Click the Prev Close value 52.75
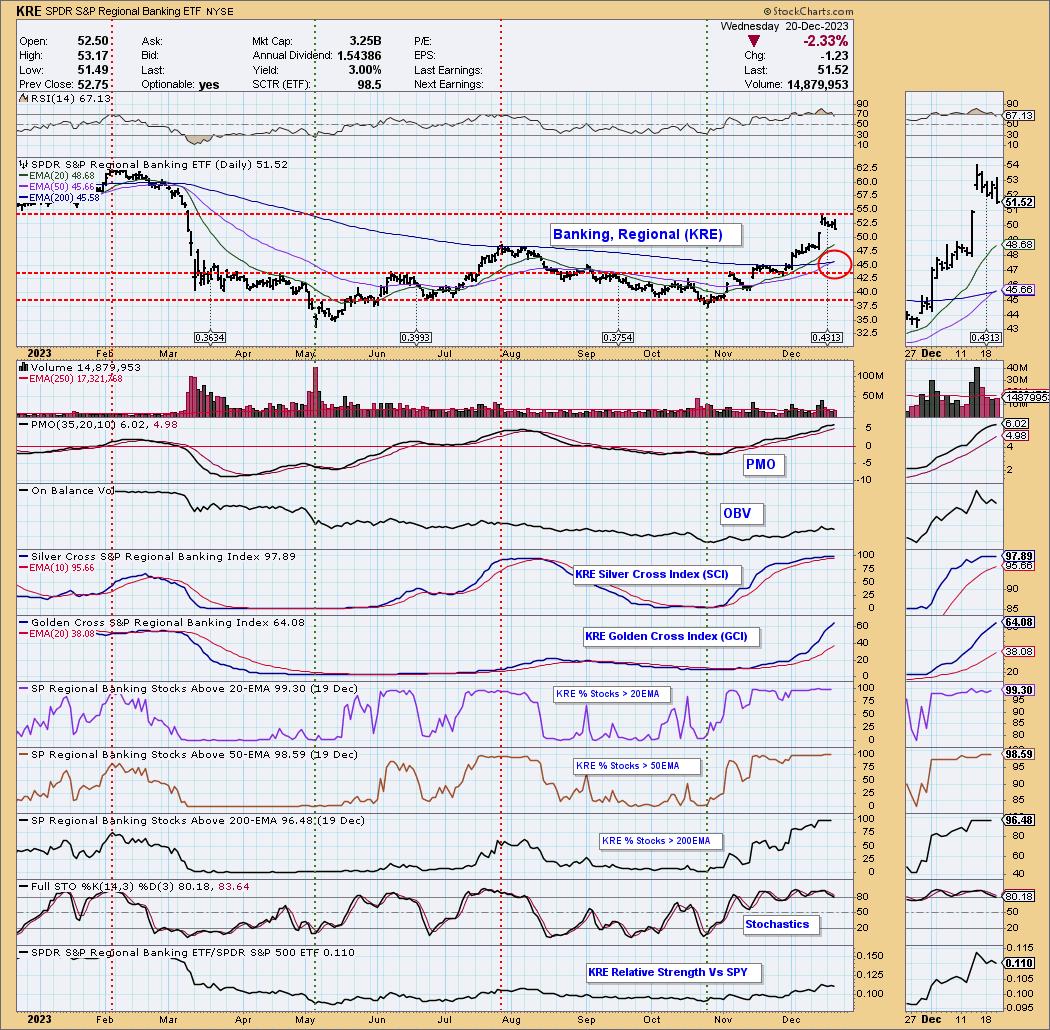 [92, 84]
